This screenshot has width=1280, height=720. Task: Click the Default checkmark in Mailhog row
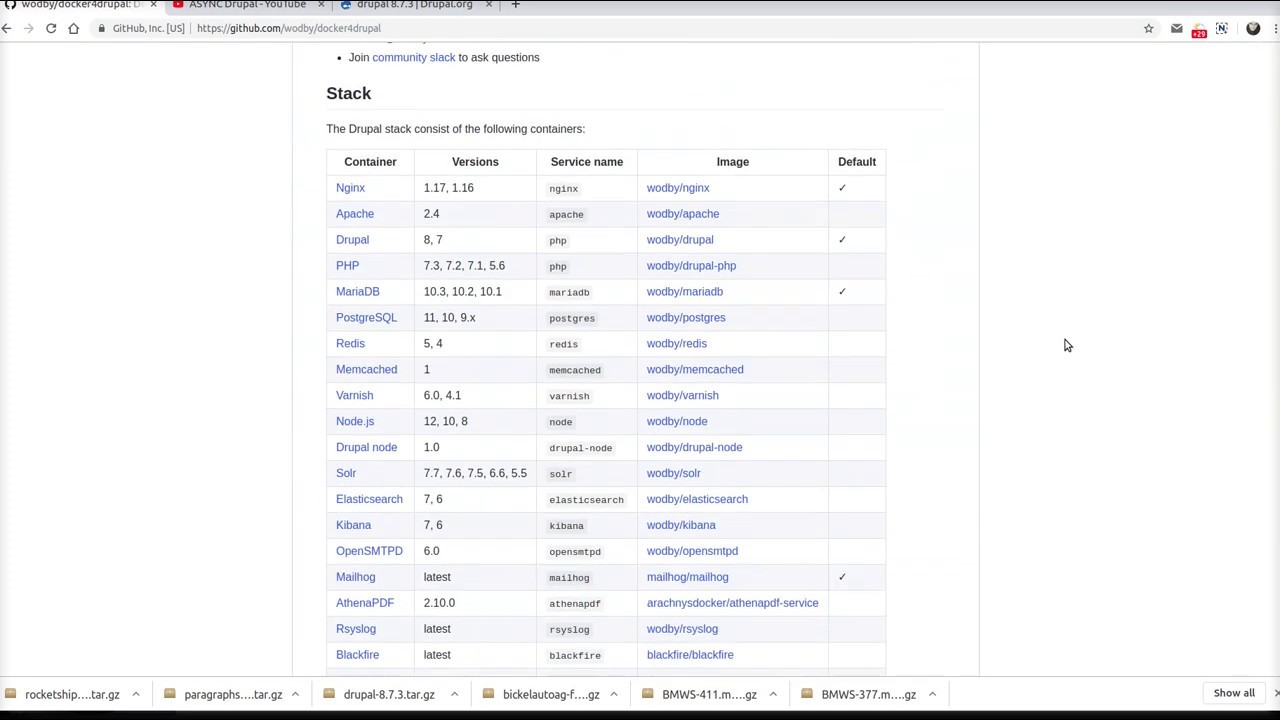pyautogui.click(x=842, y=577)
